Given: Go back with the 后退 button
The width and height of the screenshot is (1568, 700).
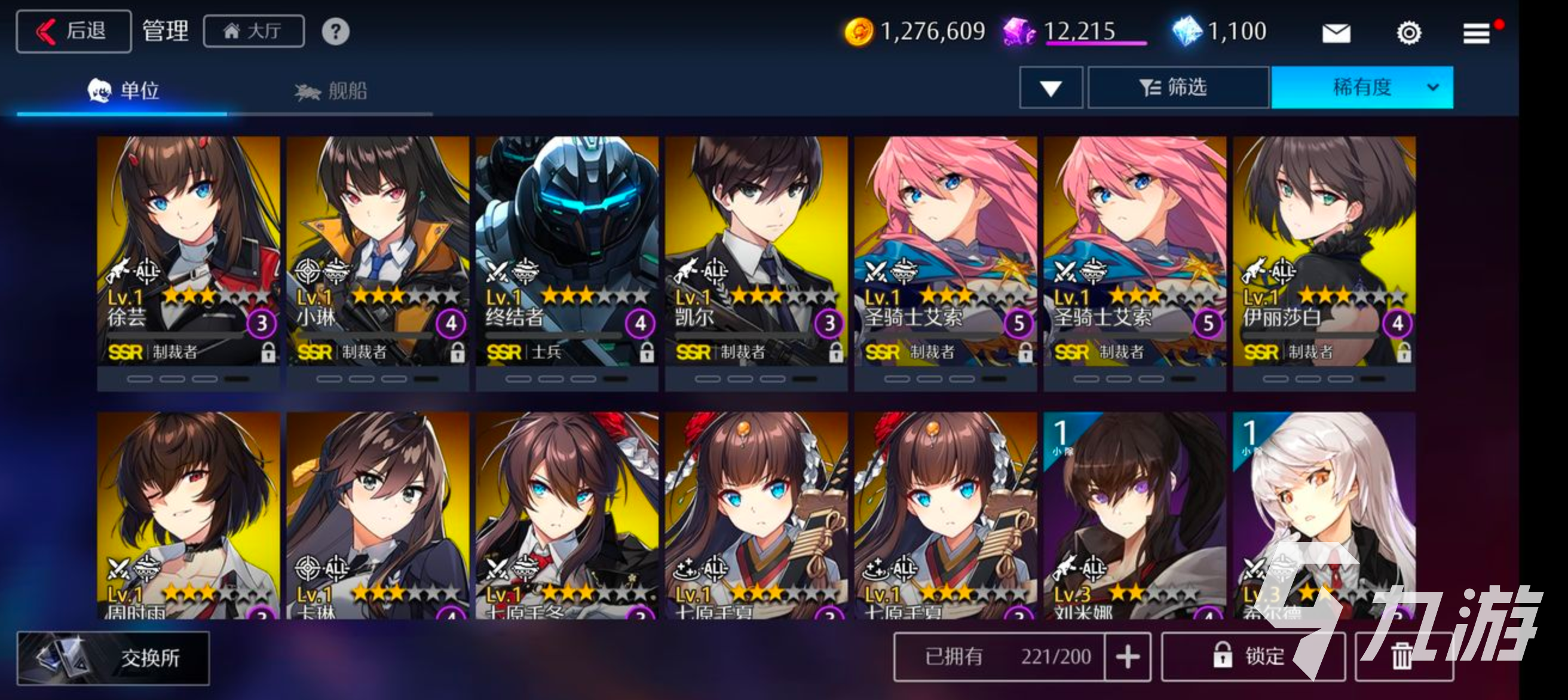Looking at the screenshot, I should coord(73,31).
